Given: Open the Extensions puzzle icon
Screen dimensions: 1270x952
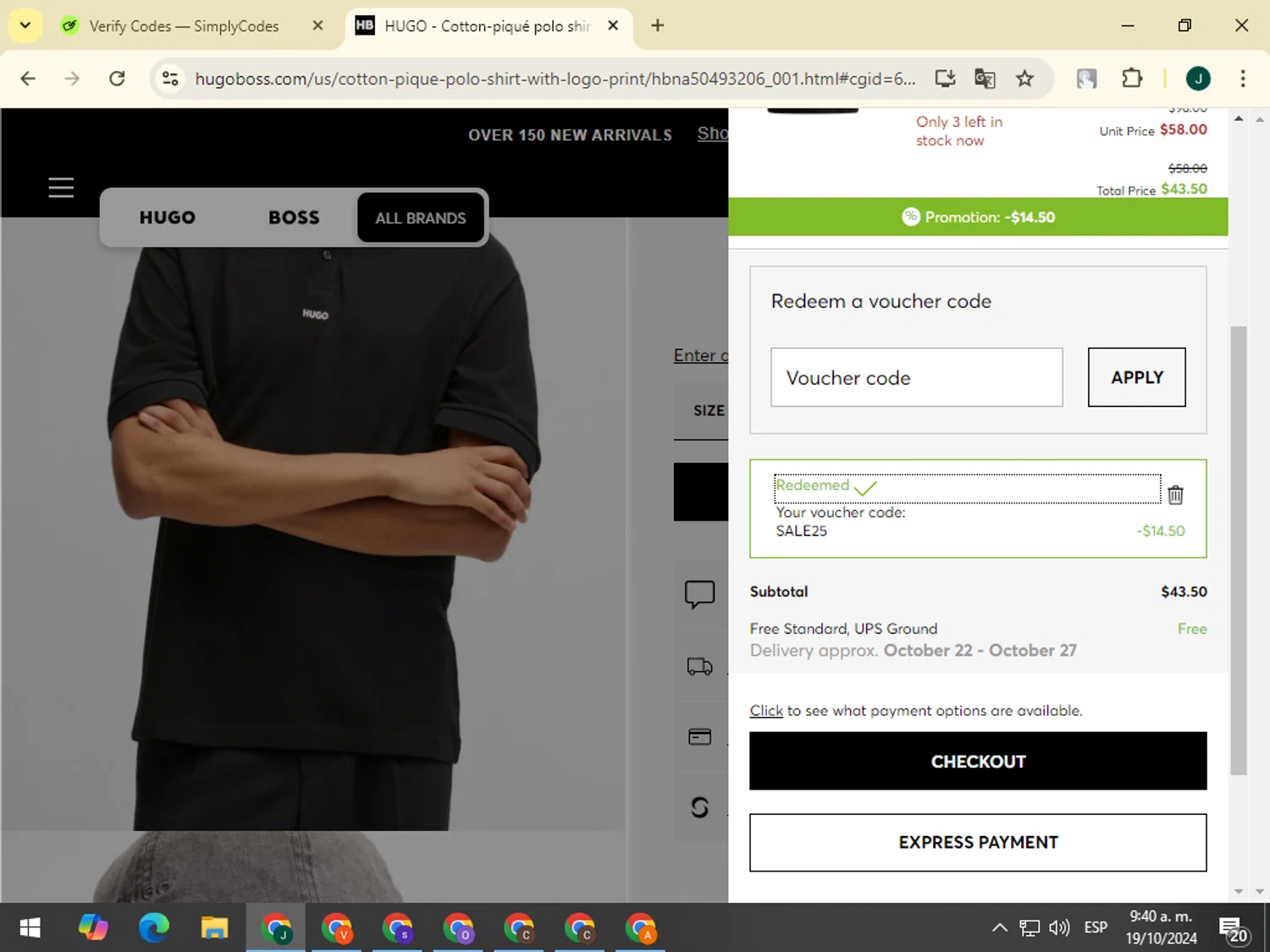Looking at the screenshot, I should [1132, 79].
